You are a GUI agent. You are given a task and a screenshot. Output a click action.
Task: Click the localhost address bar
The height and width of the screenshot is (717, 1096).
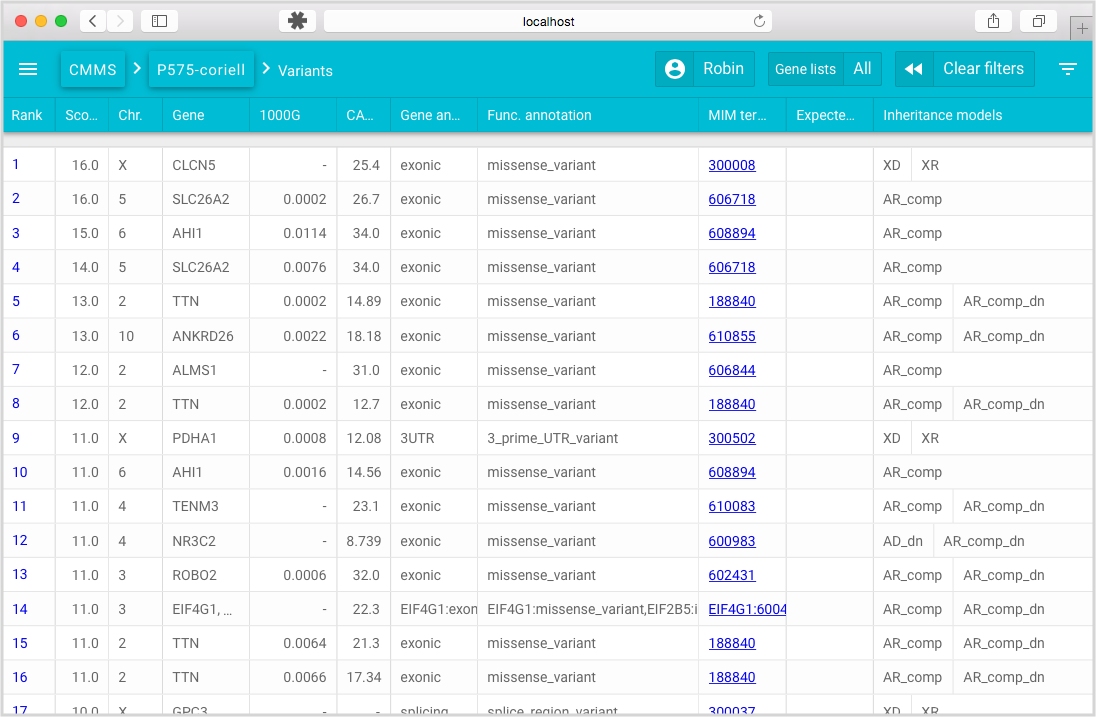point(548,21)
